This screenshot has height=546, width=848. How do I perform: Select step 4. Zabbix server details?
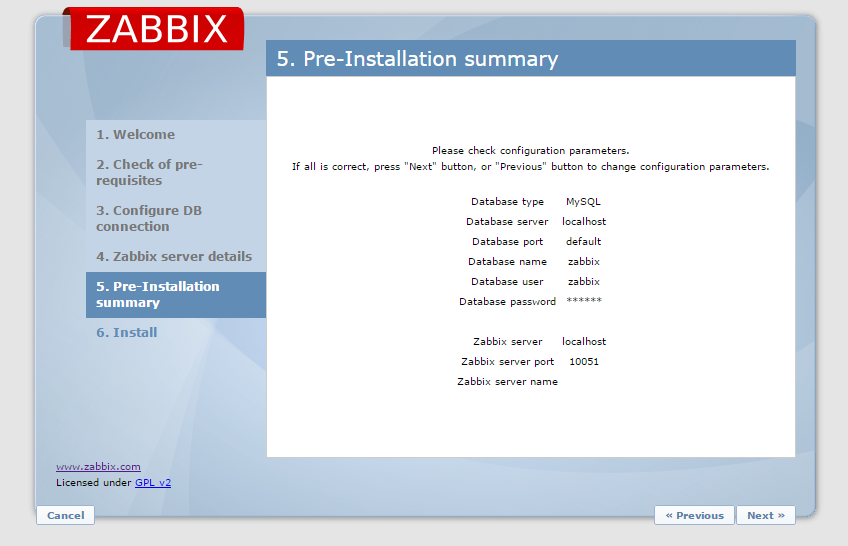point(174,256)
